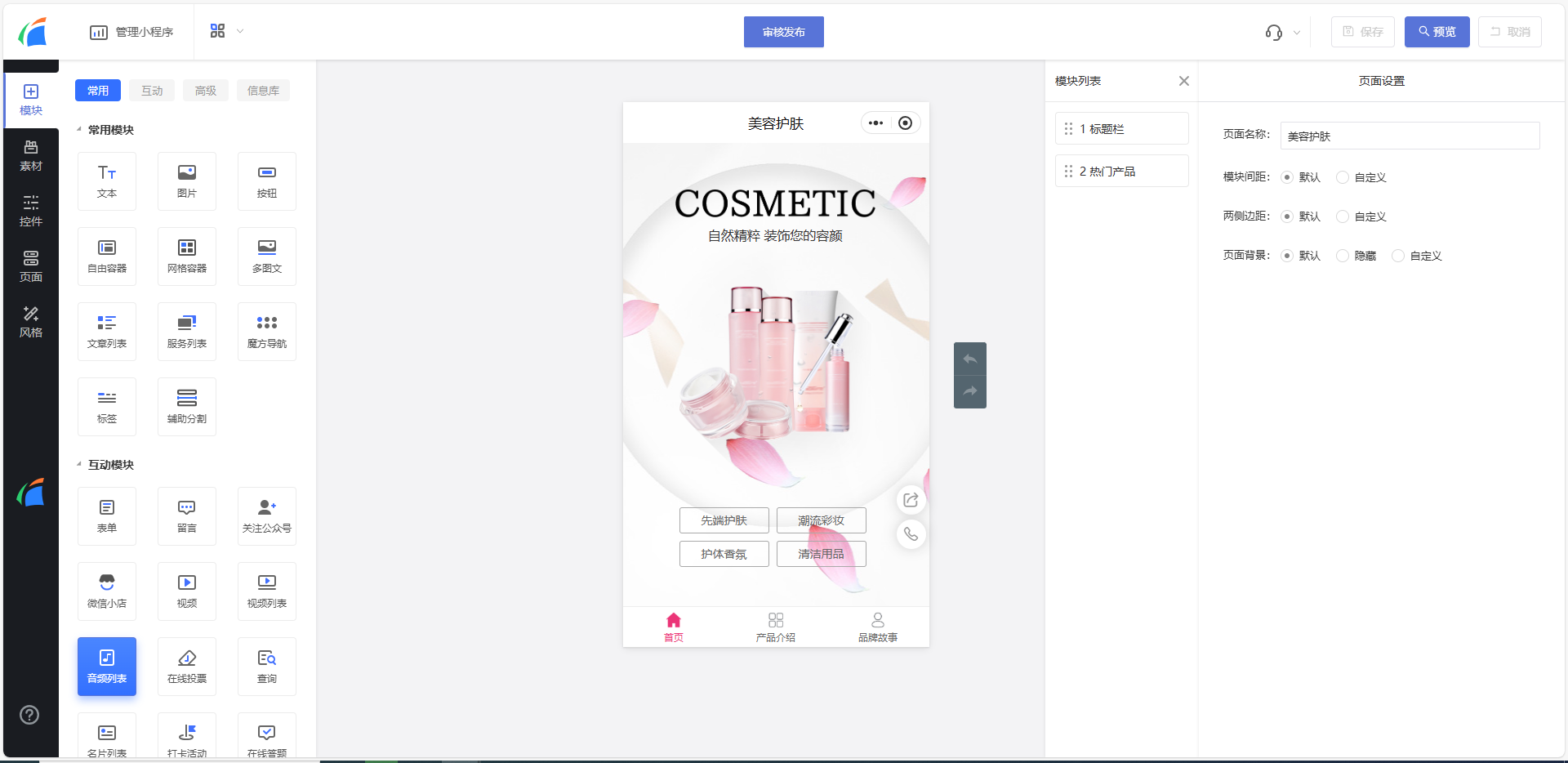Click the Review and Publish (审核发布) button
The image size is (1568, 763).
pyautogui.click(x=783, y=32)
